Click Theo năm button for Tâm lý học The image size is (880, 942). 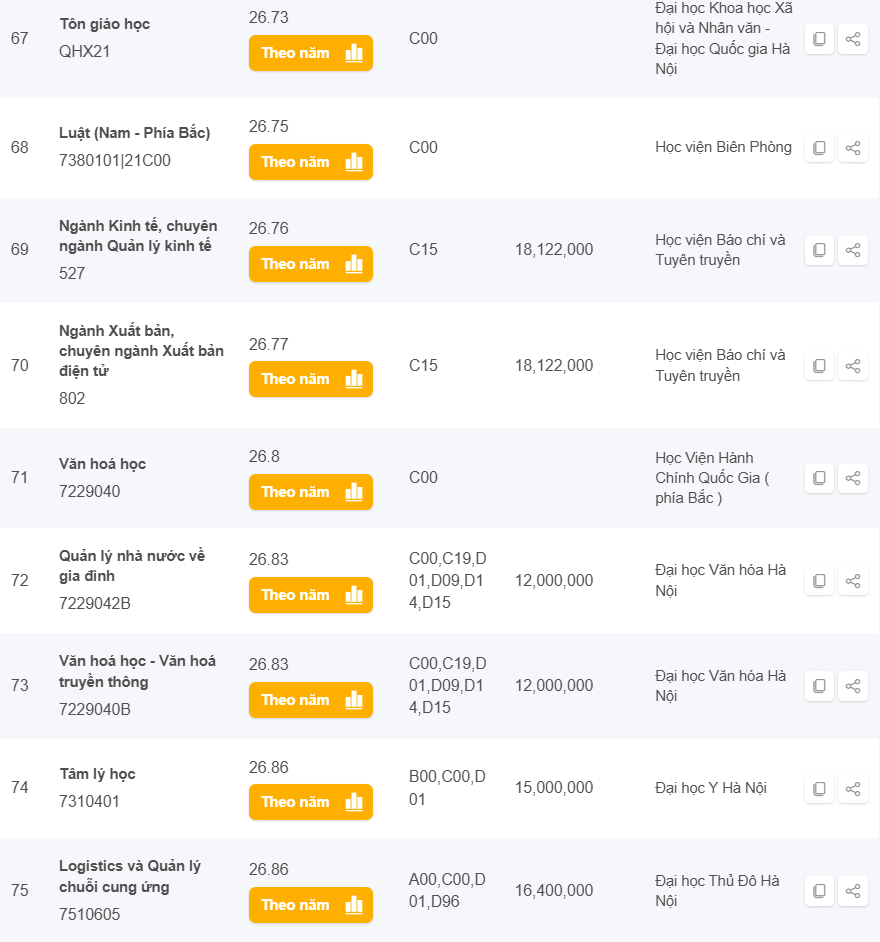pos(310,802)
